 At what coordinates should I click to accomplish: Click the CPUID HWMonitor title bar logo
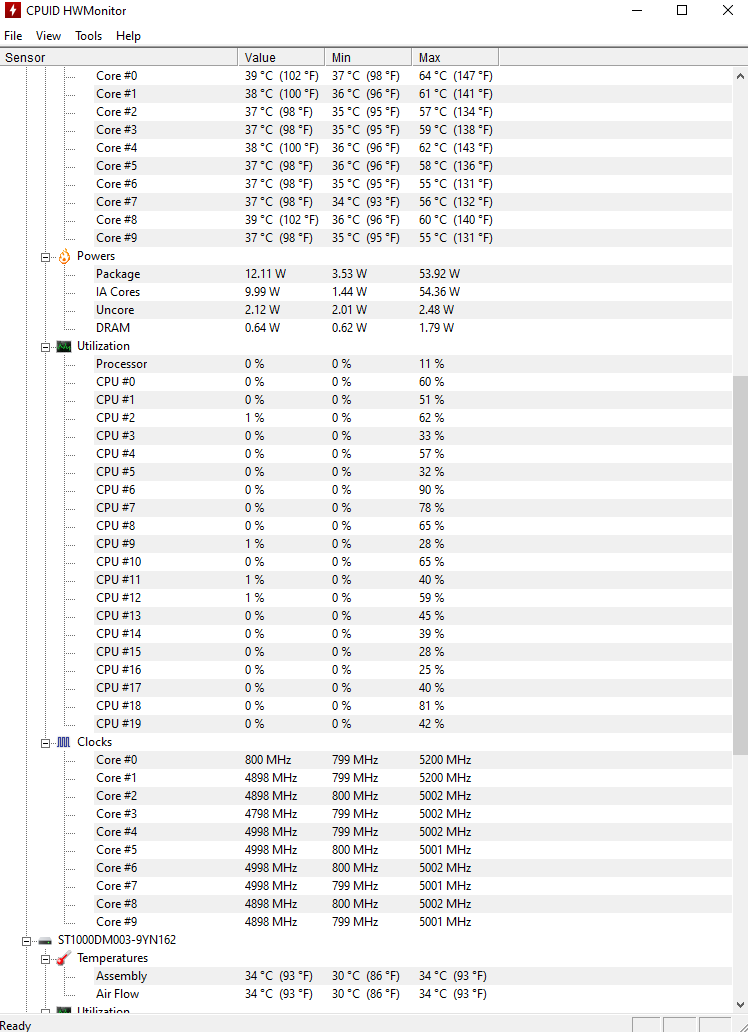tap(12, 11)
